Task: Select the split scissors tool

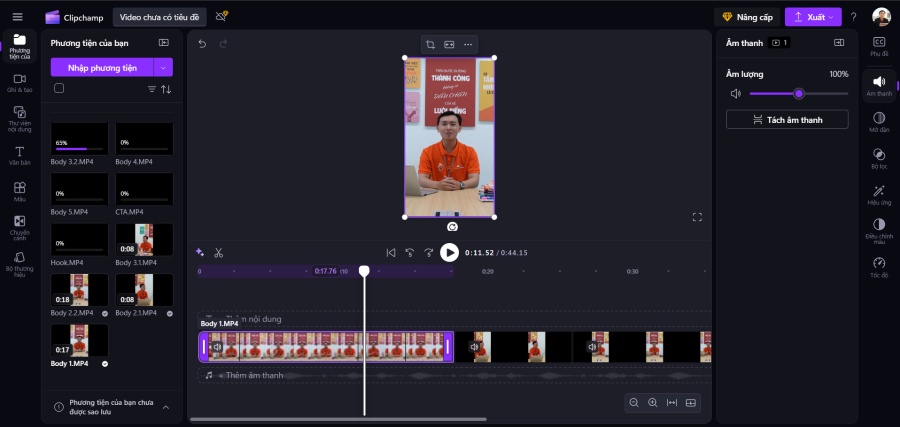Action: (x=218, y=253)
